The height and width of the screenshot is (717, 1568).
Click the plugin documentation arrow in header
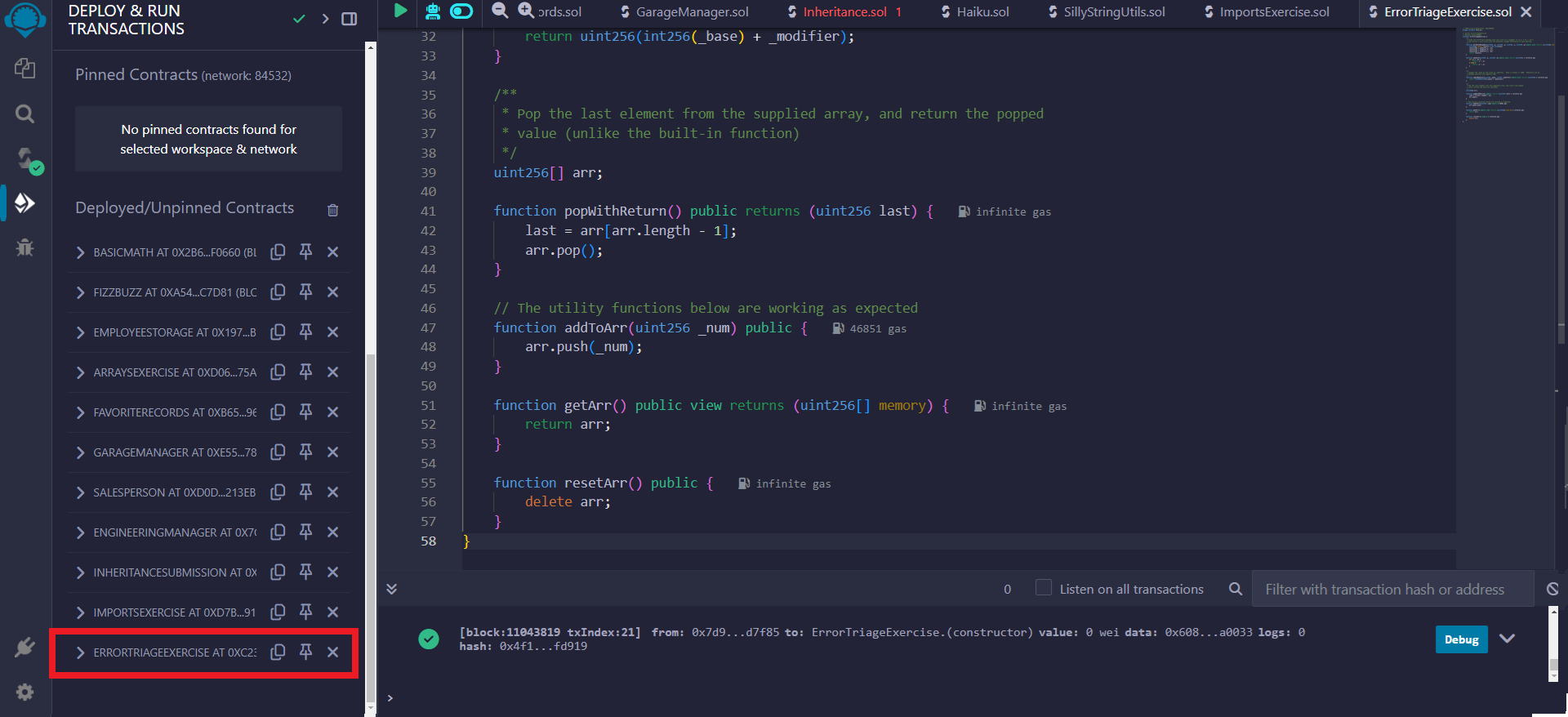click(x=325, y=19)
